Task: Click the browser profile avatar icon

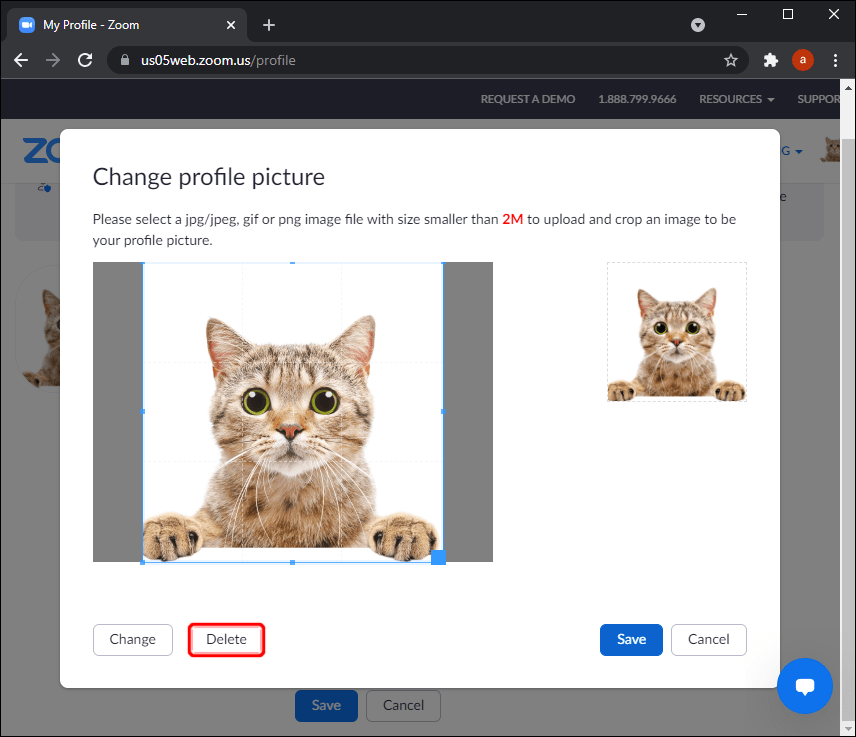Action: coord(803,60)
